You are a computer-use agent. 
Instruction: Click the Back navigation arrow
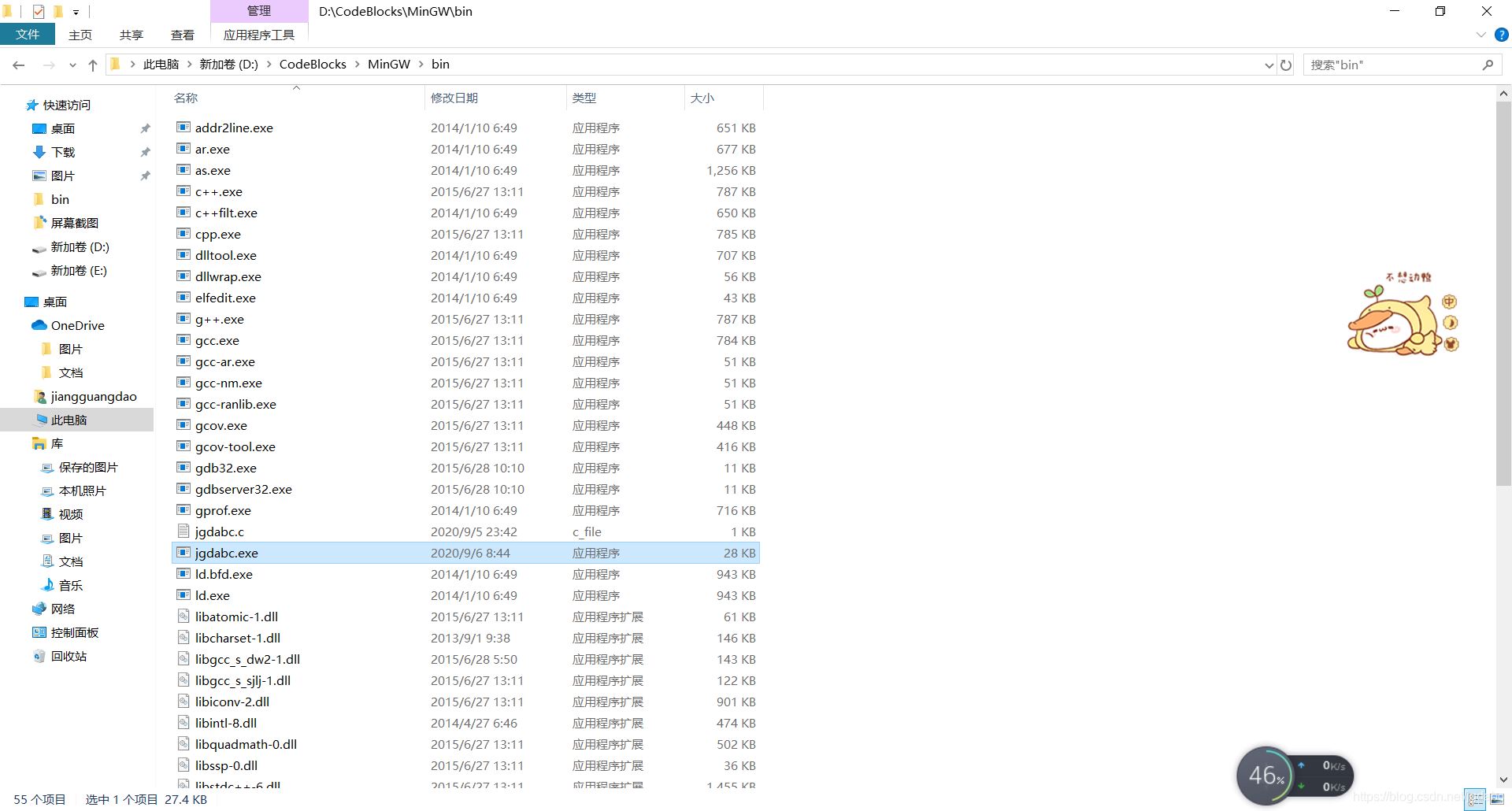pyautogui.click(x=19, y=65)
